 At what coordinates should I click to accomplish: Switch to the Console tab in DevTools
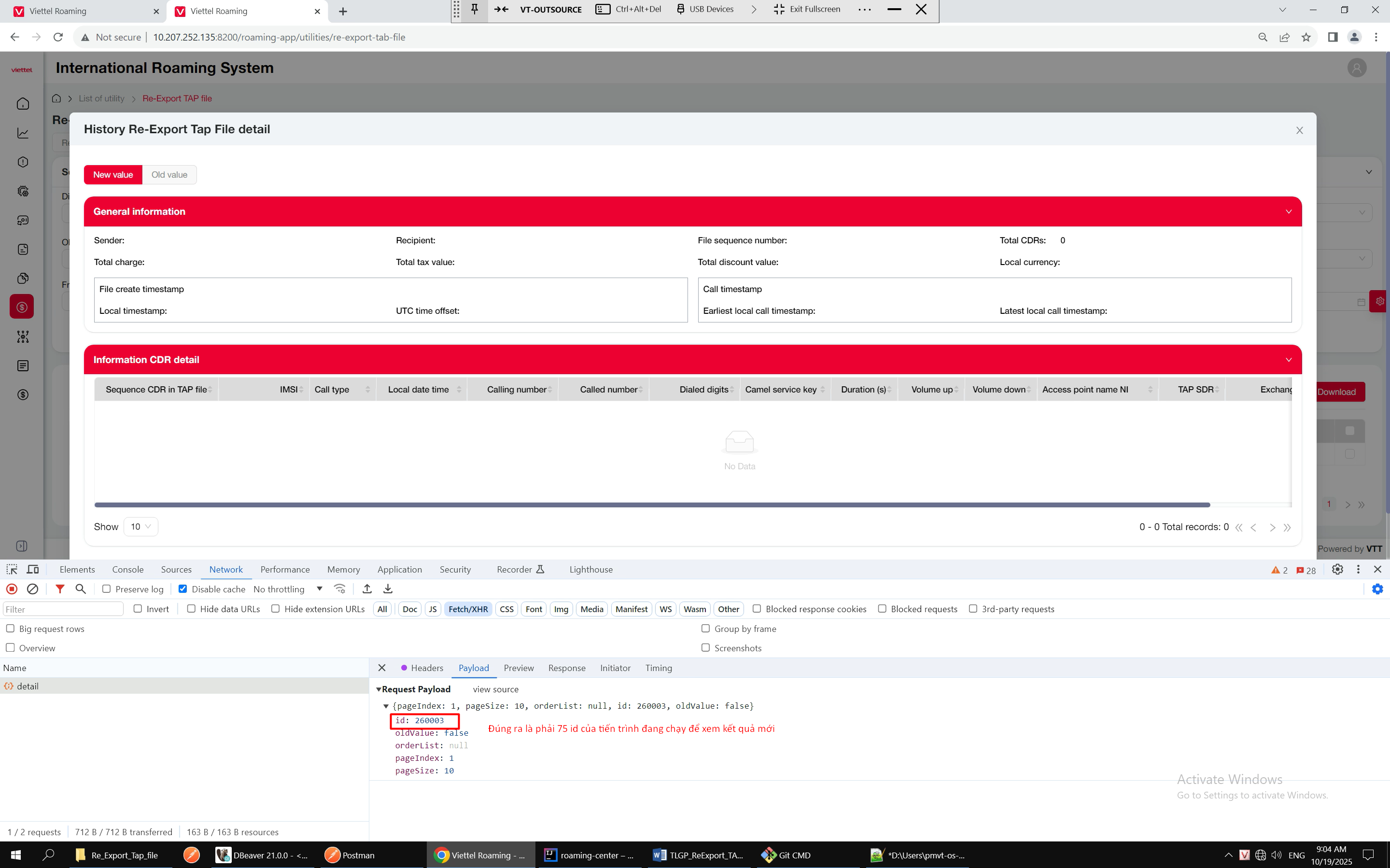pyautogui.click(x=127, y=570)
